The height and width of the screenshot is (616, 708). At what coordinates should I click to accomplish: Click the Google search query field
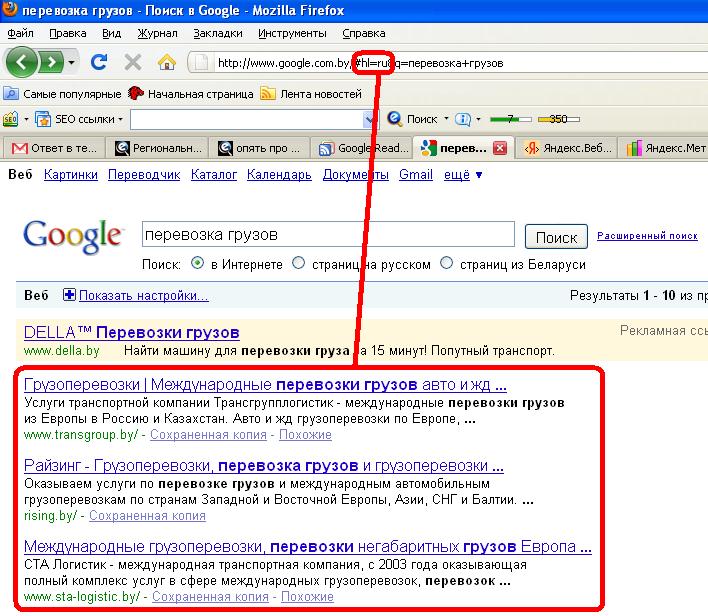(x=328, y=234)
